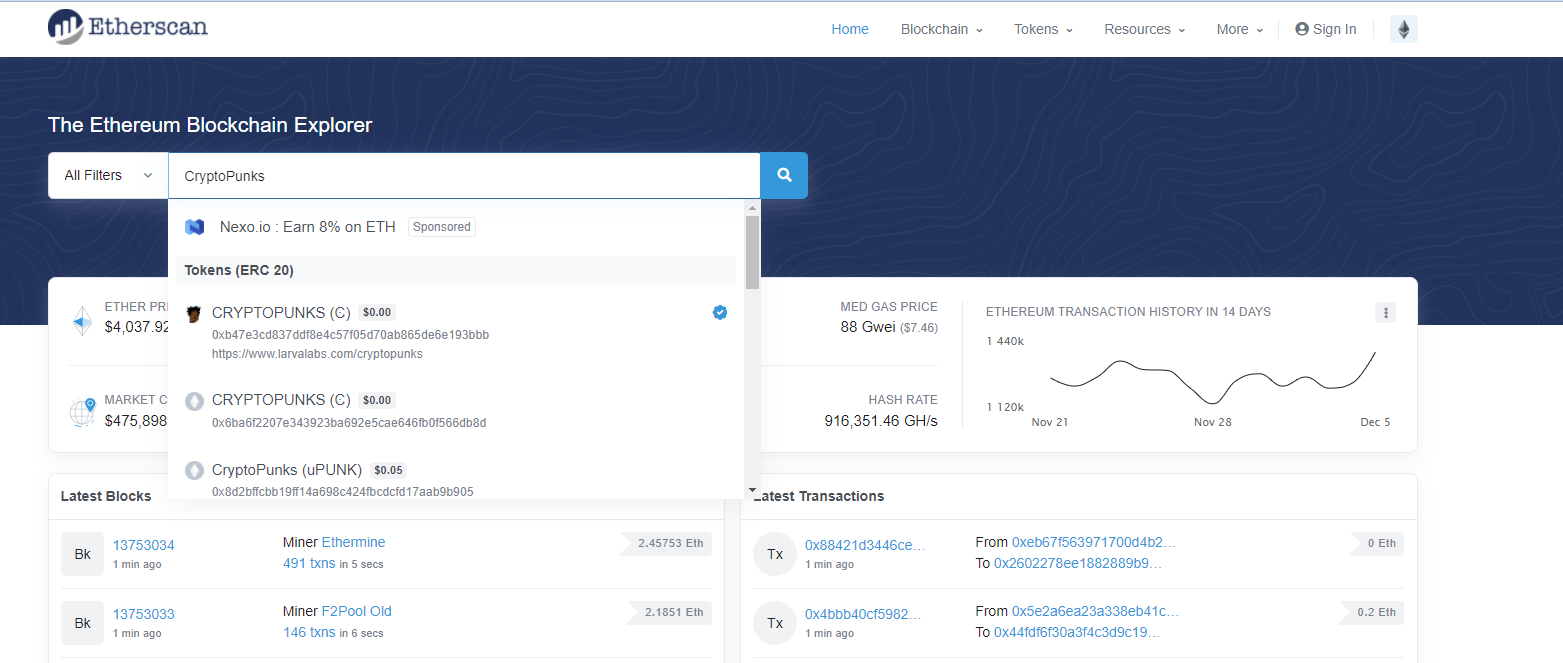The image size is (1563, 663).
Task: Open miner F2Pool Old link
Action: click(356, 611)
